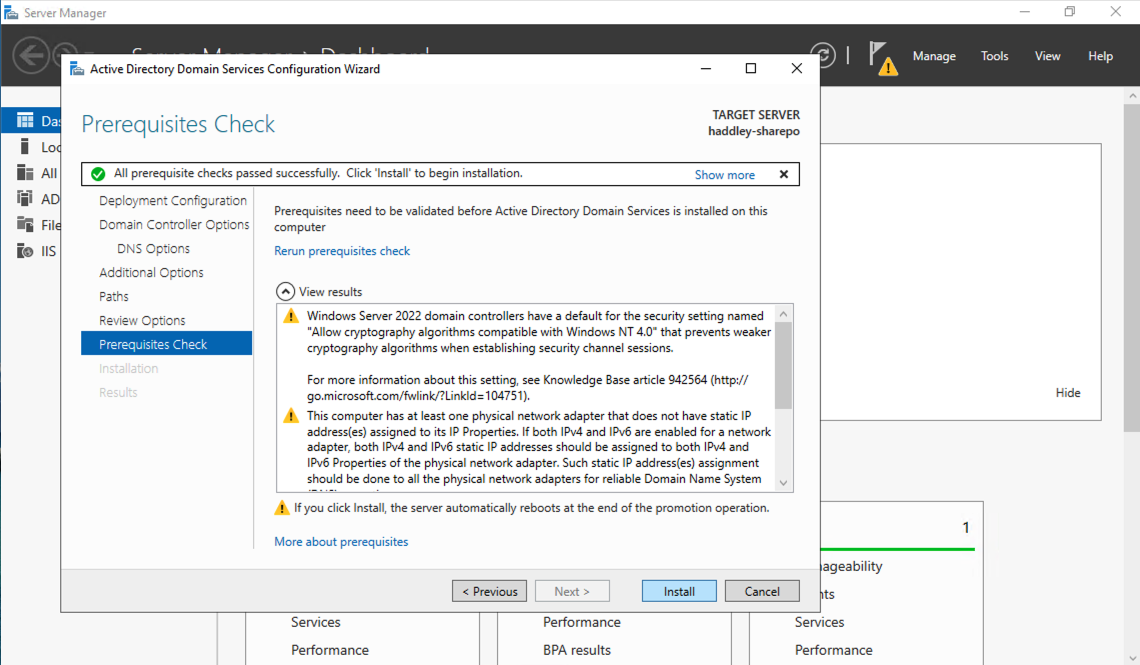
Task: Go to DNS Options step
Action: tap(153, 249)
